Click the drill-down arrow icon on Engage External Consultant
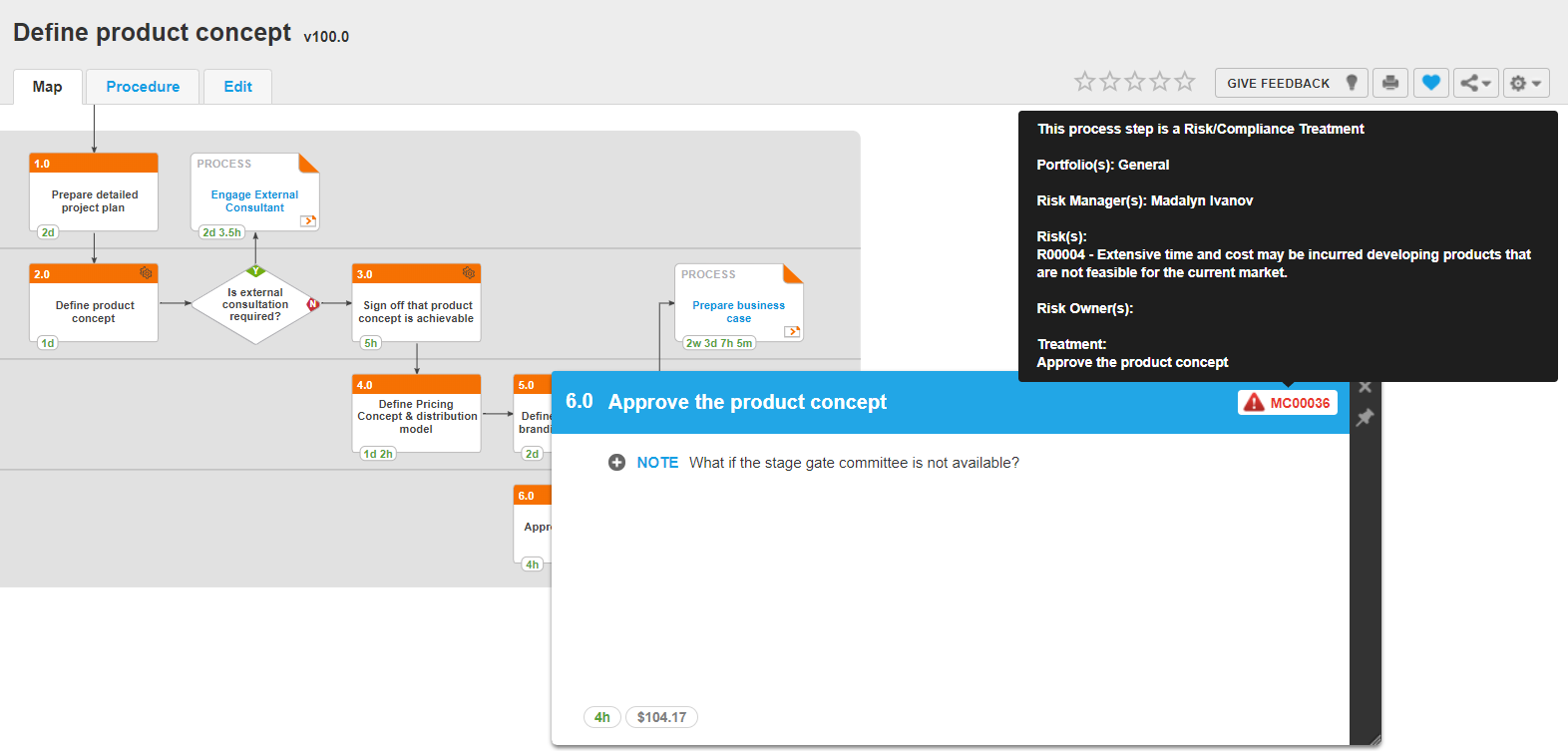This screenshot has width=1568, height=751. point(308,221)
